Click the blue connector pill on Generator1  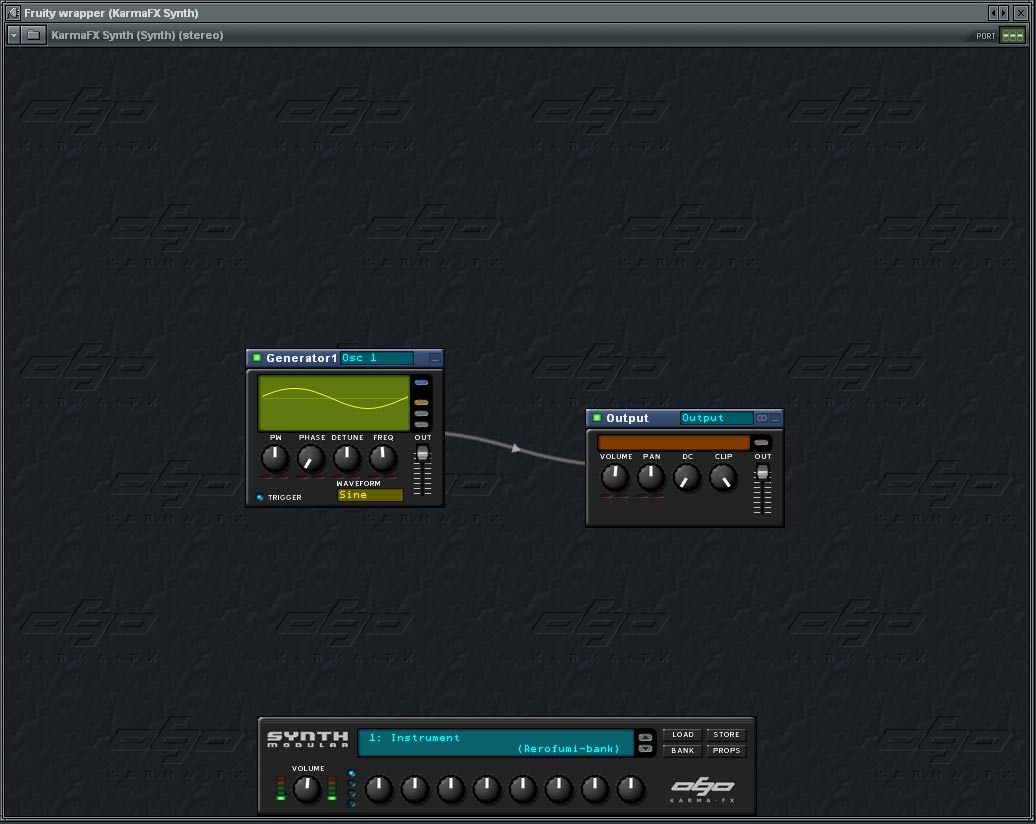[421, 383]
